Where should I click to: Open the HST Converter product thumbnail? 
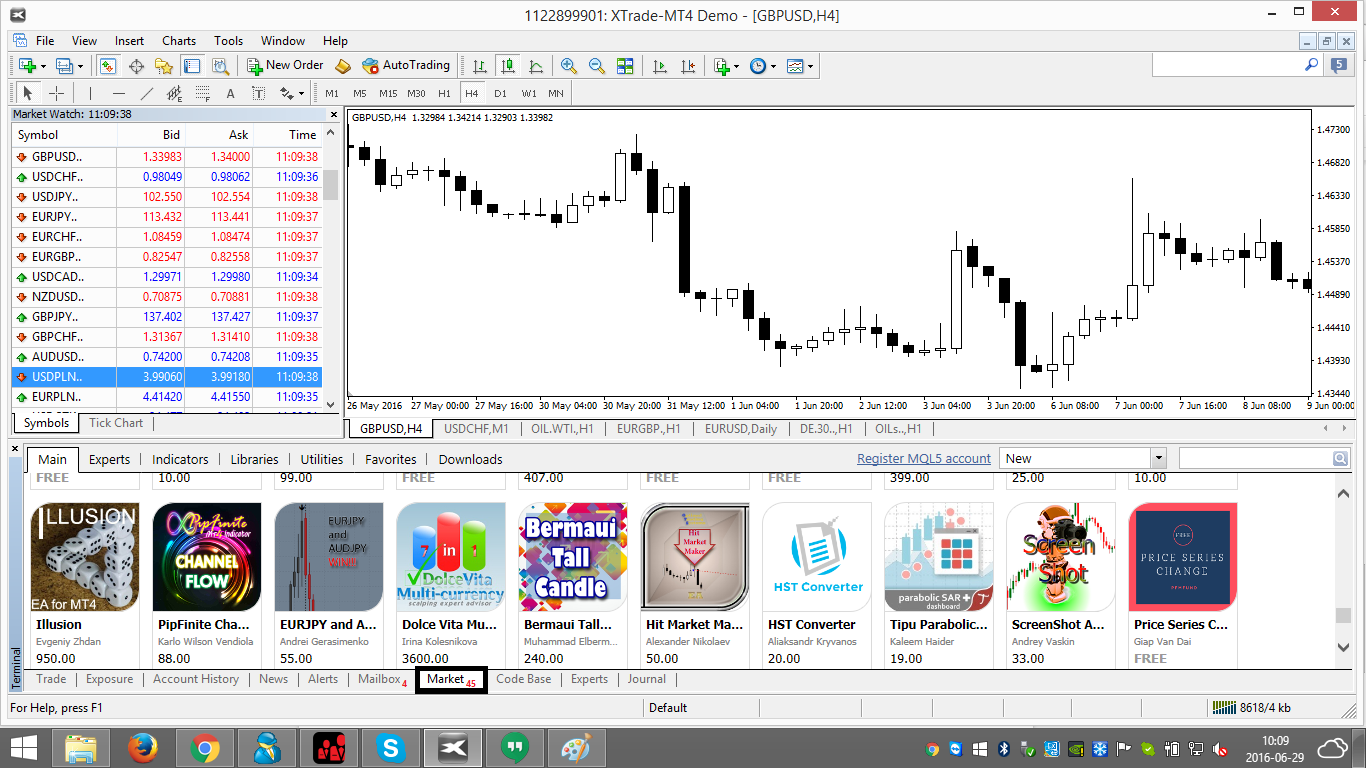(817, 557)
